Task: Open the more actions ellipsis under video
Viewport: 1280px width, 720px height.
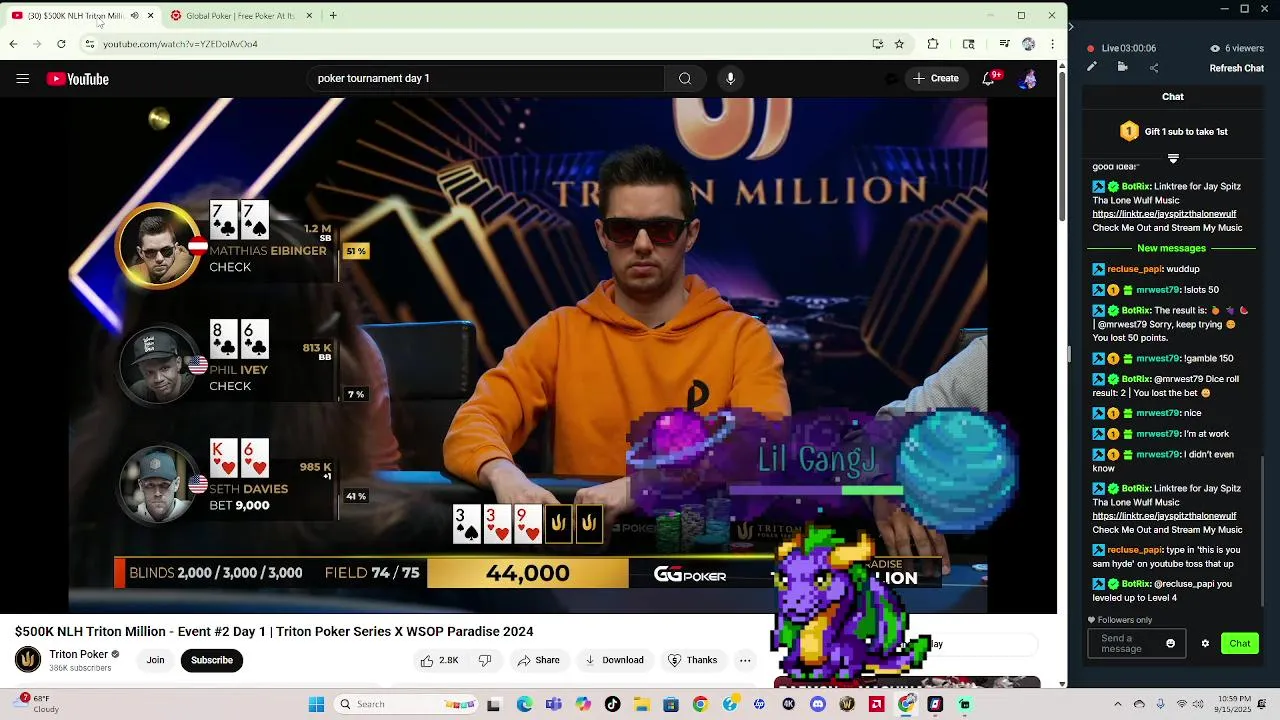Action: (x=745, y=660)
